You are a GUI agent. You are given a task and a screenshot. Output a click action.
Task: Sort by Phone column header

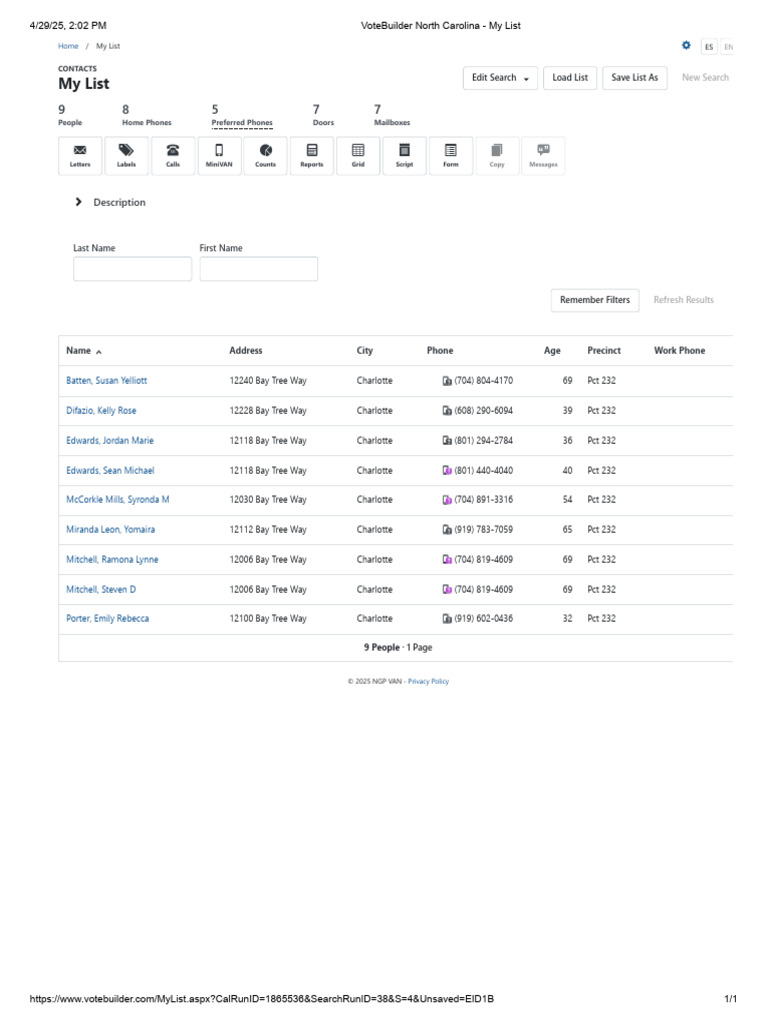440,351
